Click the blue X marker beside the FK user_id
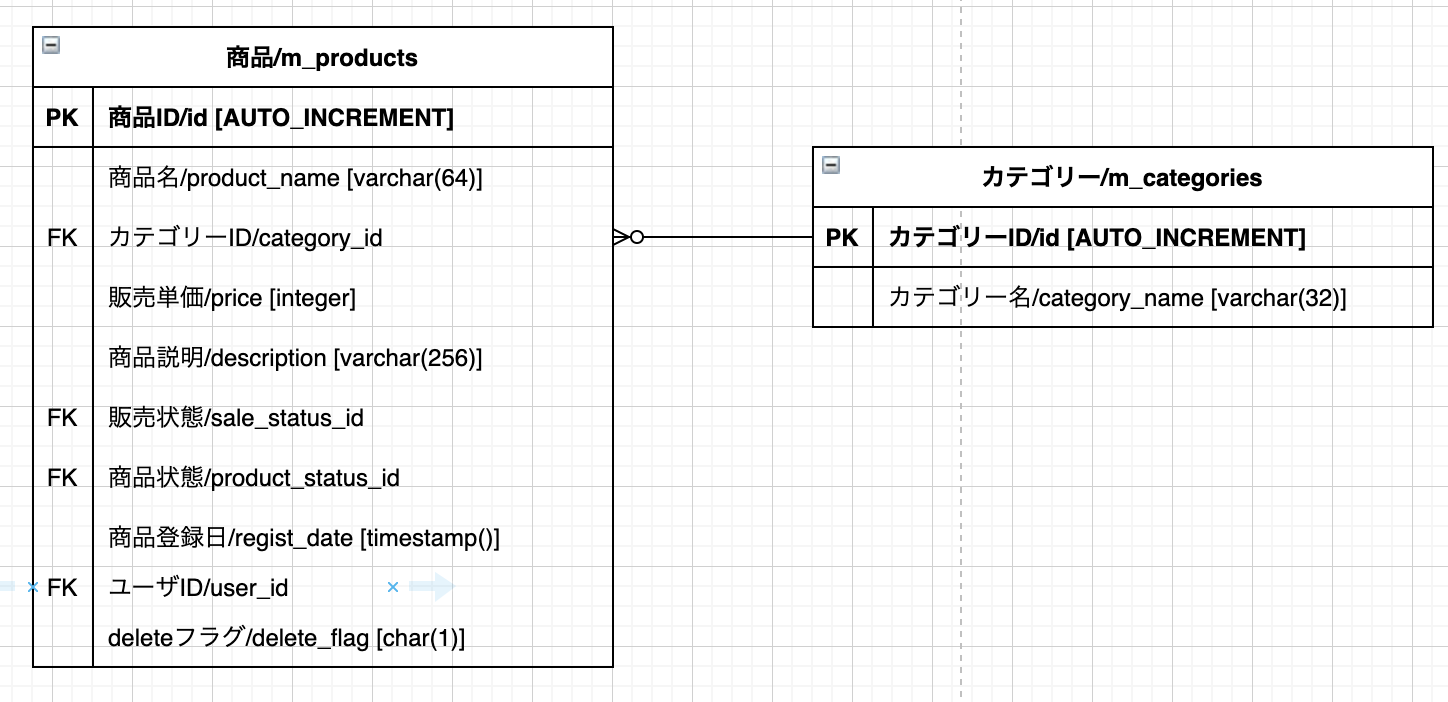The image size is (1448, 702). coord(31,587)
